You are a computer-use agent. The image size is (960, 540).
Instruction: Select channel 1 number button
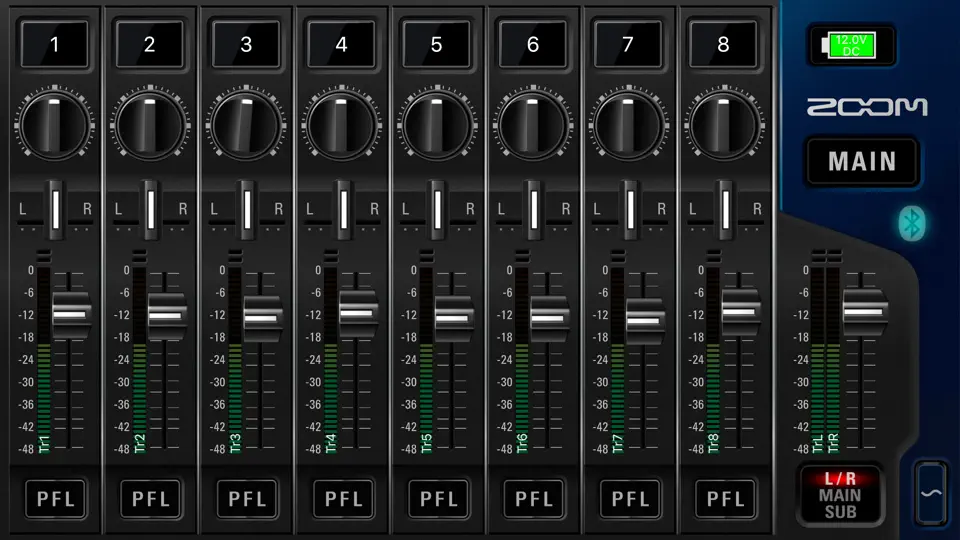(x=54, y=44)
